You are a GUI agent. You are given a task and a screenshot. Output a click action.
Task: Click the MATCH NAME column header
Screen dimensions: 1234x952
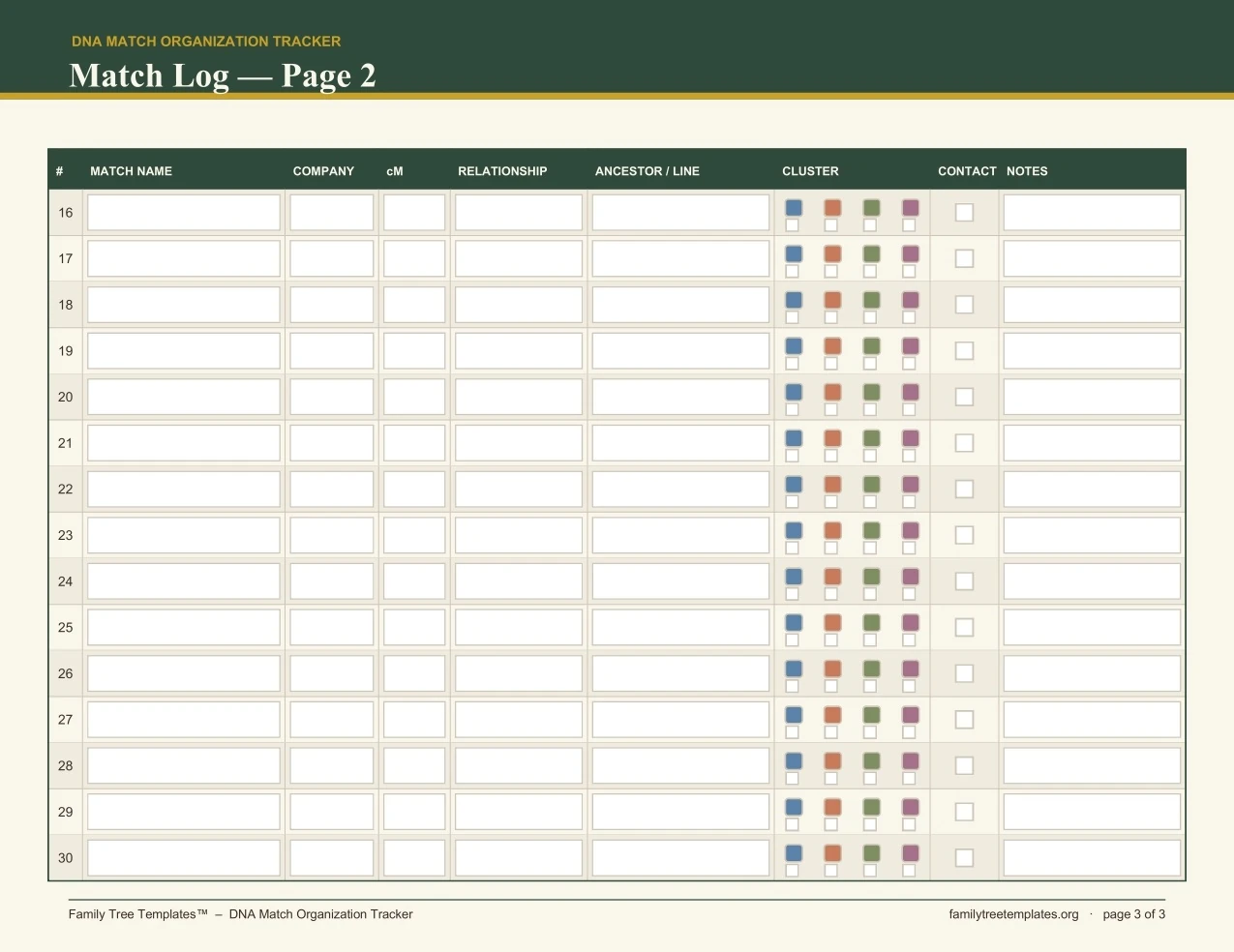coord(131,171)
